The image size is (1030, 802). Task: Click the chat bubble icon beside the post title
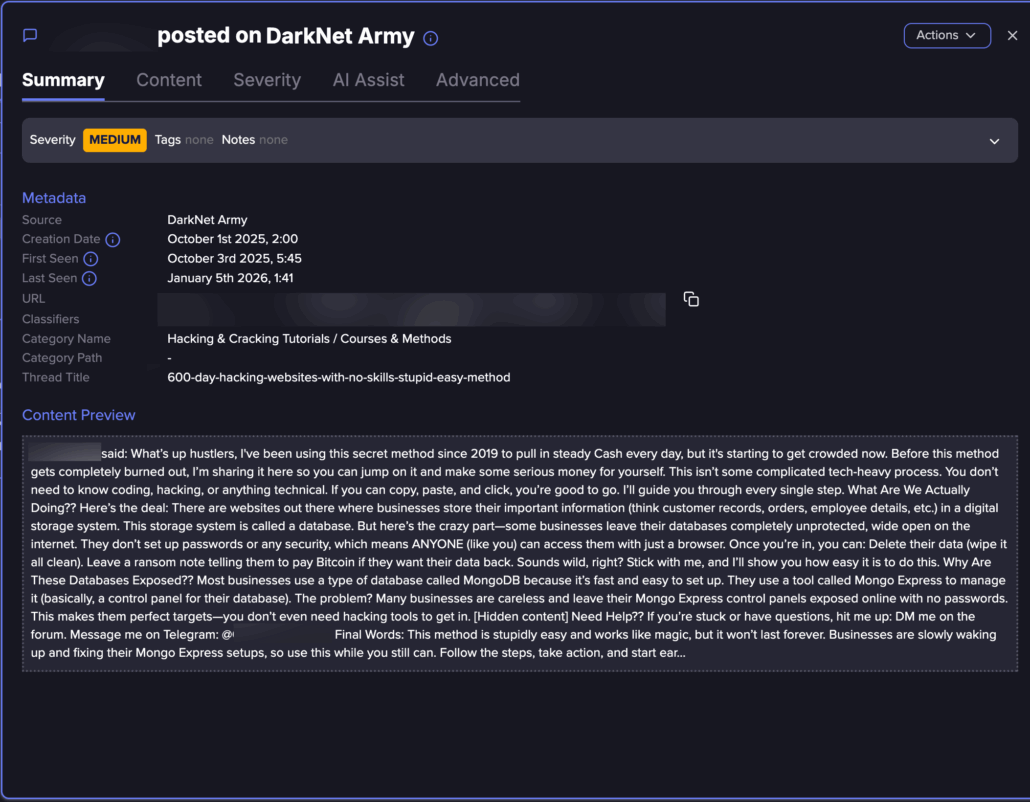pos(30,36)
